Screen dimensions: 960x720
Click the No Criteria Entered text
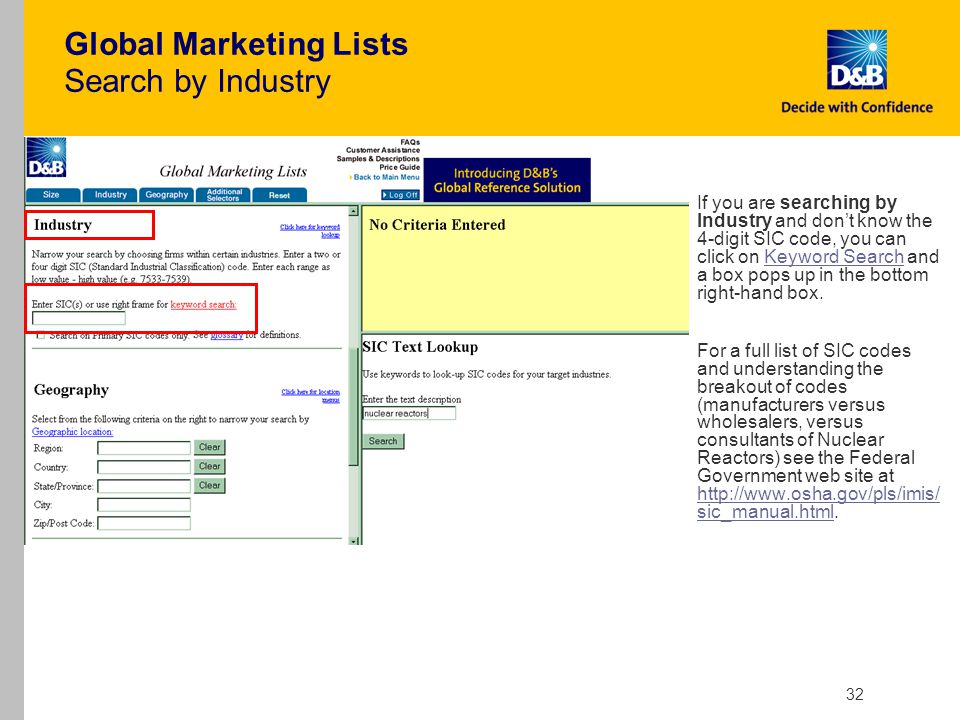point(437,225)
